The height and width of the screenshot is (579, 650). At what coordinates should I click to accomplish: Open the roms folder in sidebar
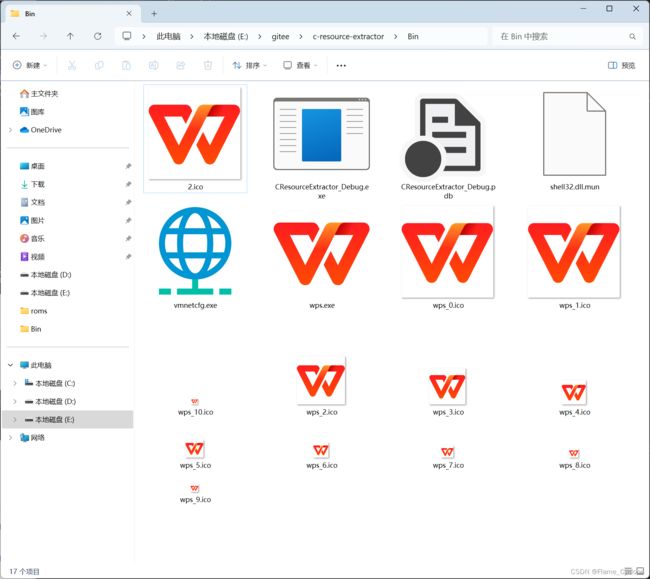point(34,311)
